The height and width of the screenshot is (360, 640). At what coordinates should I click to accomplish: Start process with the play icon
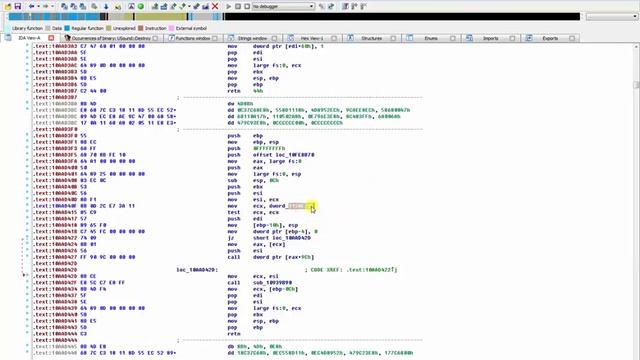coord(229,6)
